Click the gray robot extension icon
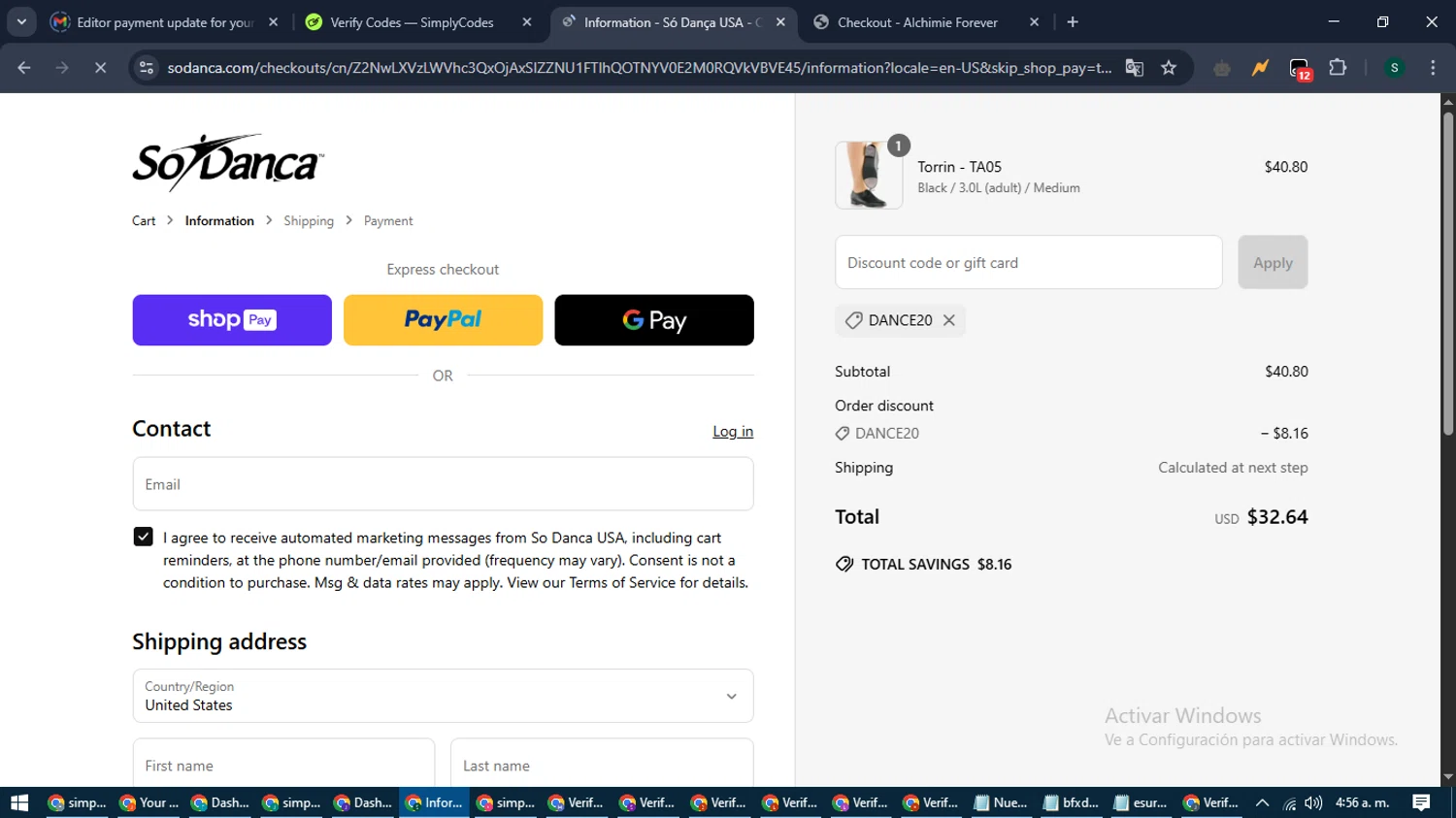Viewport: 1456px width, 818px height. (x=1222, y=68)
